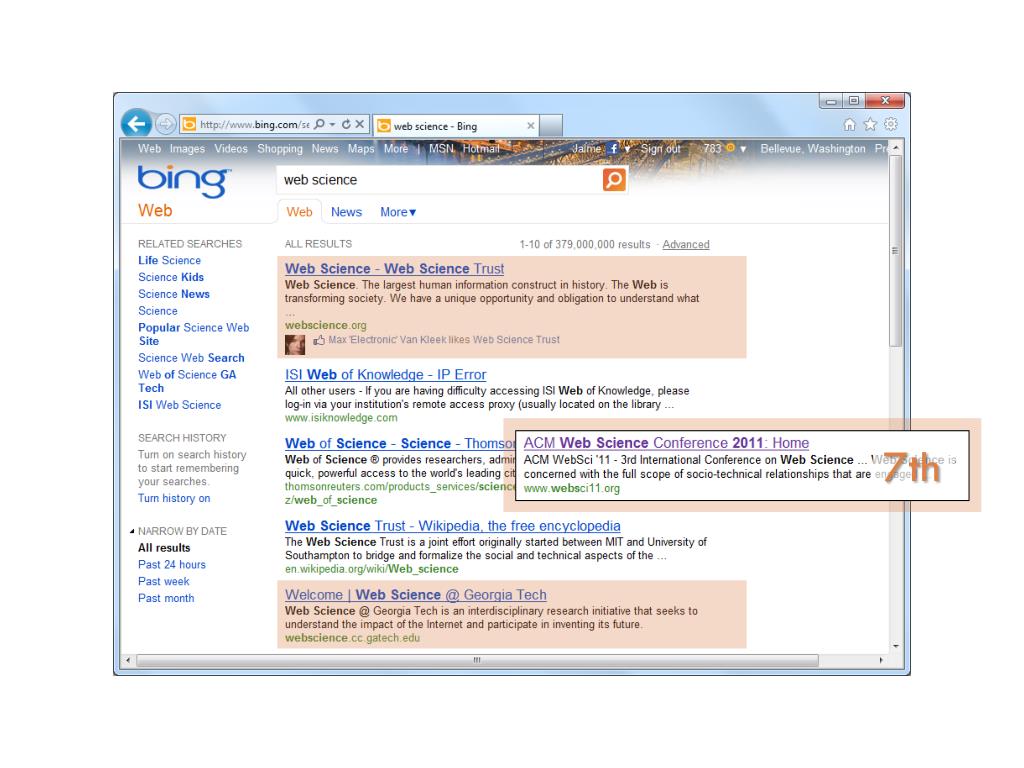Select the All results date filter
This screenshot has height=768, width=1024.
click(164, 548)
